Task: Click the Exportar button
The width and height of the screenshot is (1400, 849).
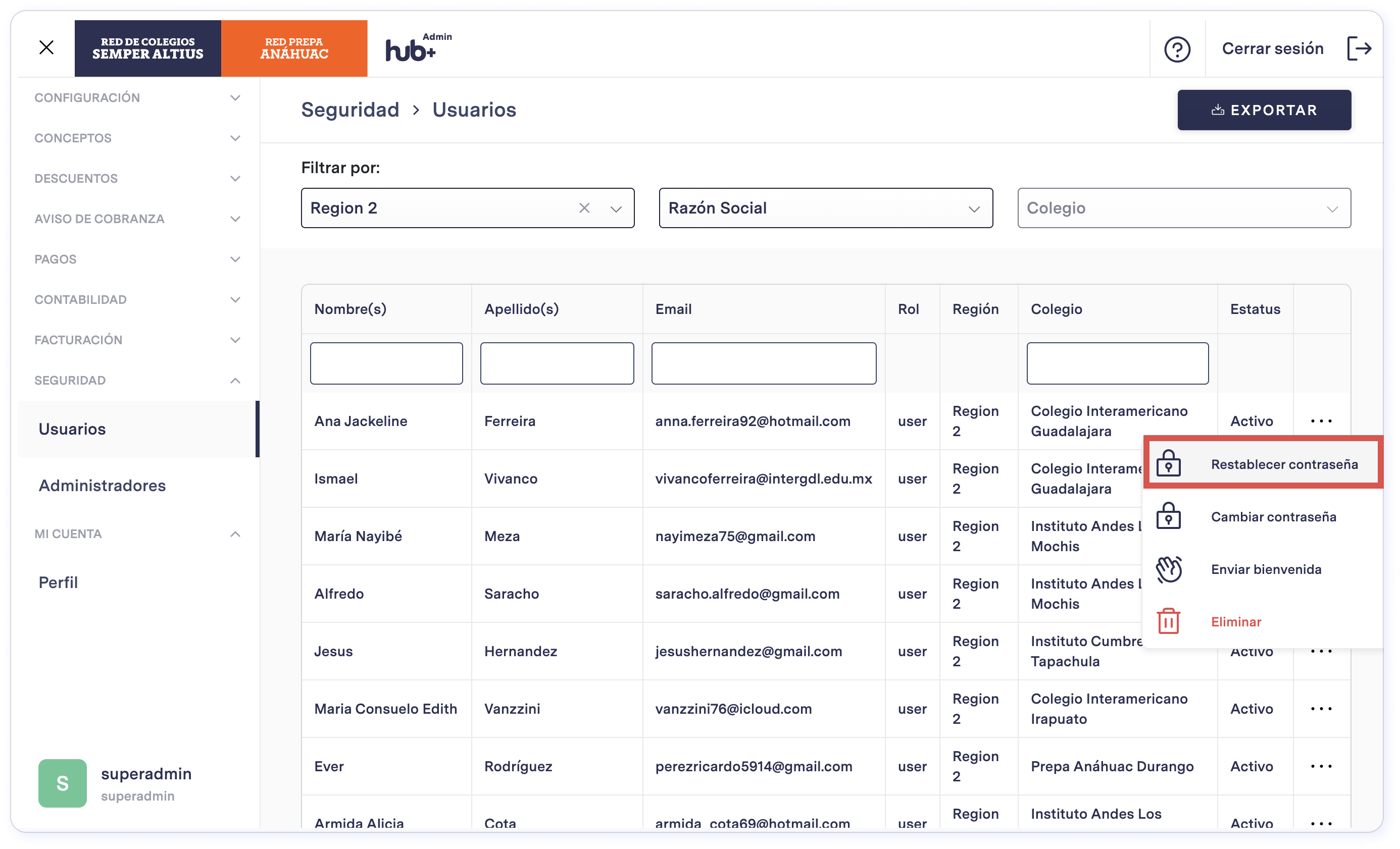Action: (1264, 110)
